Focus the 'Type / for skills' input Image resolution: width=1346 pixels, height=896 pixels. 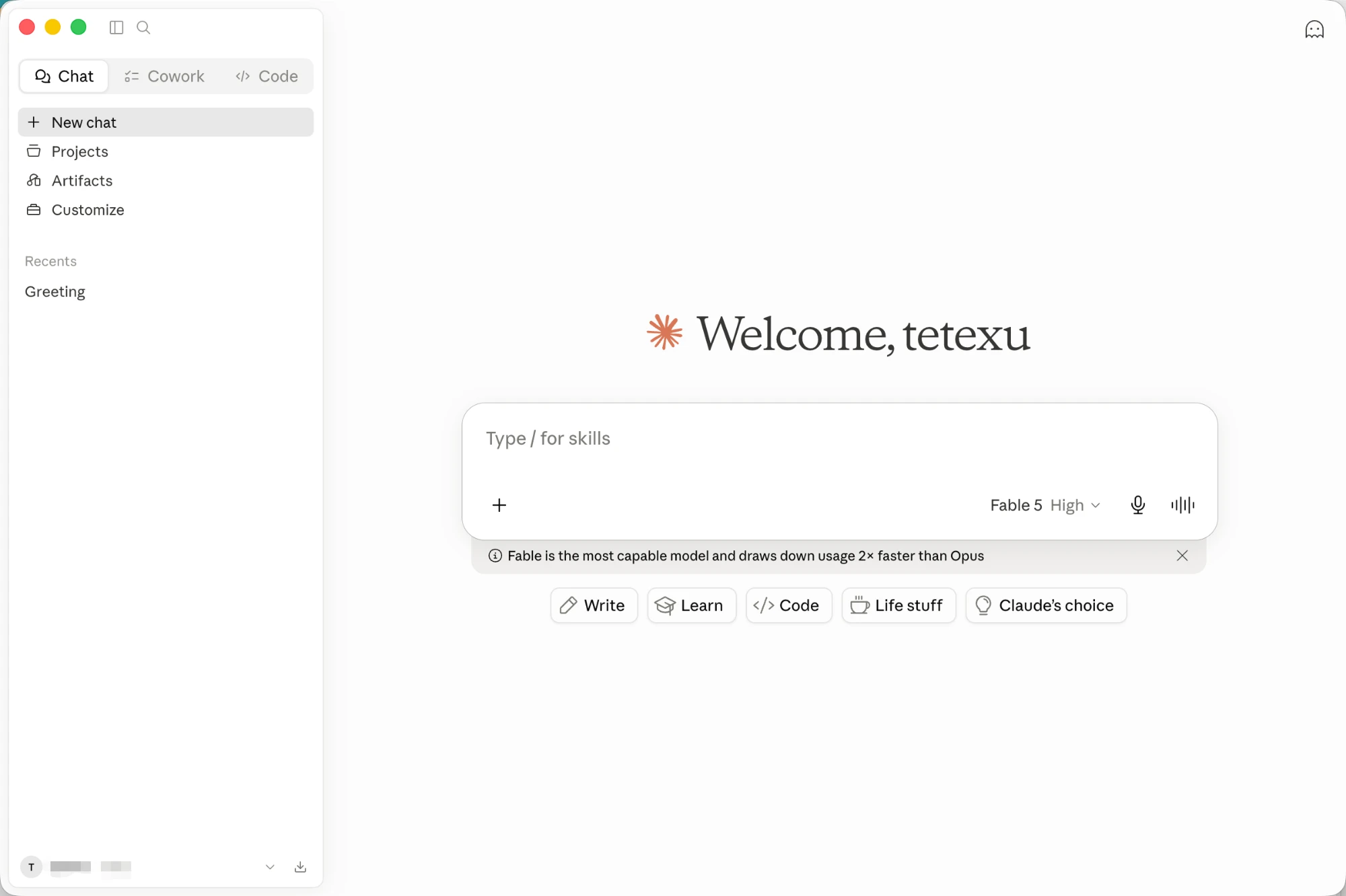click(x=839, y=439)
